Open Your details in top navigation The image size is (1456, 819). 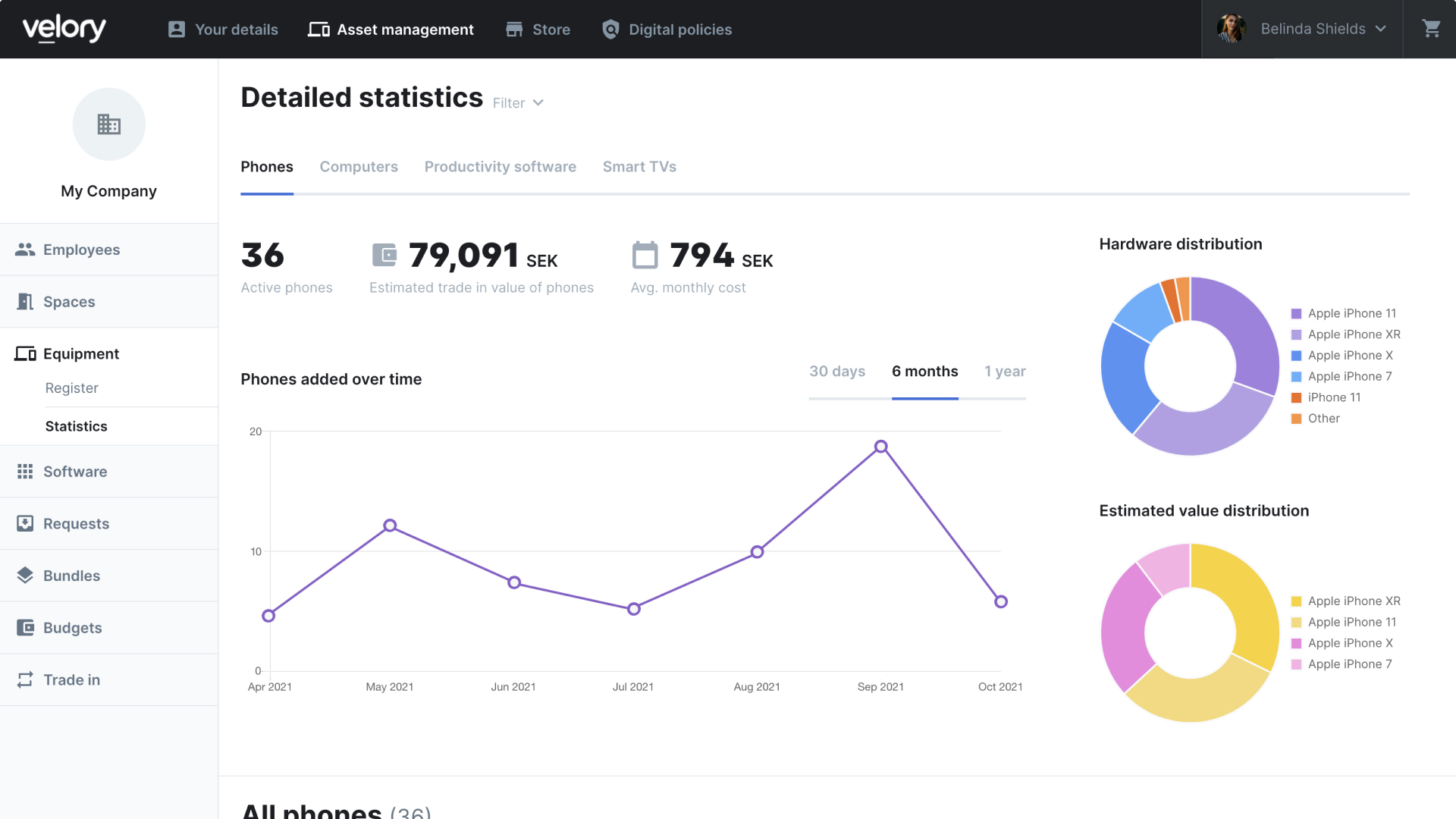[223, 30]
